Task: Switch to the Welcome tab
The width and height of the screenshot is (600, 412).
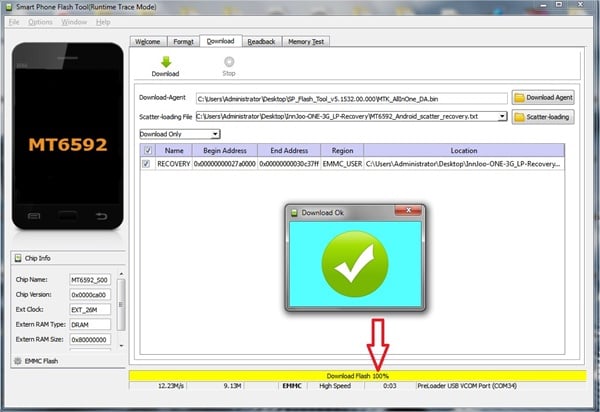Action: click(148, 41)
